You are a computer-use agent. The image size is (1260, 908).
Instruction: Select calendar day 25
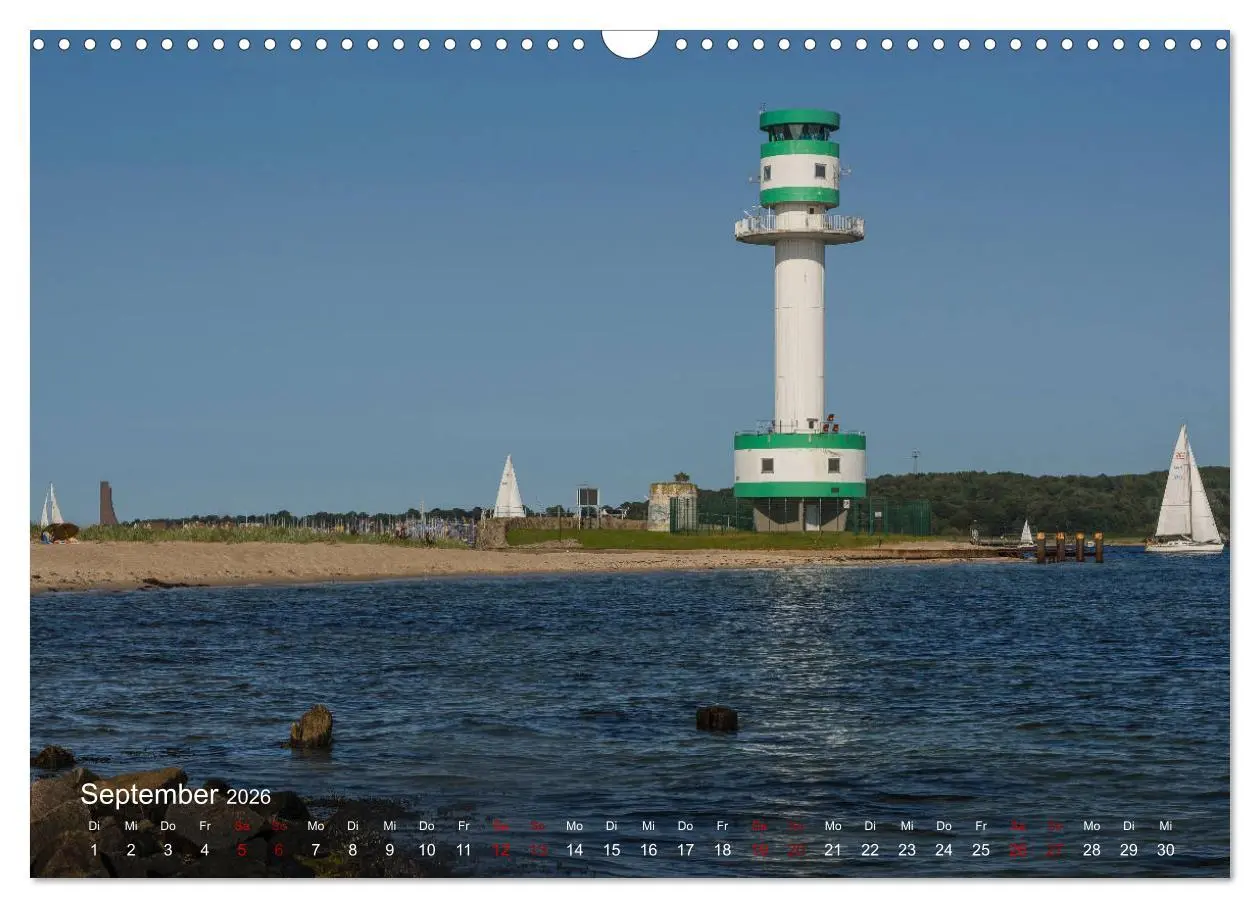981,850
